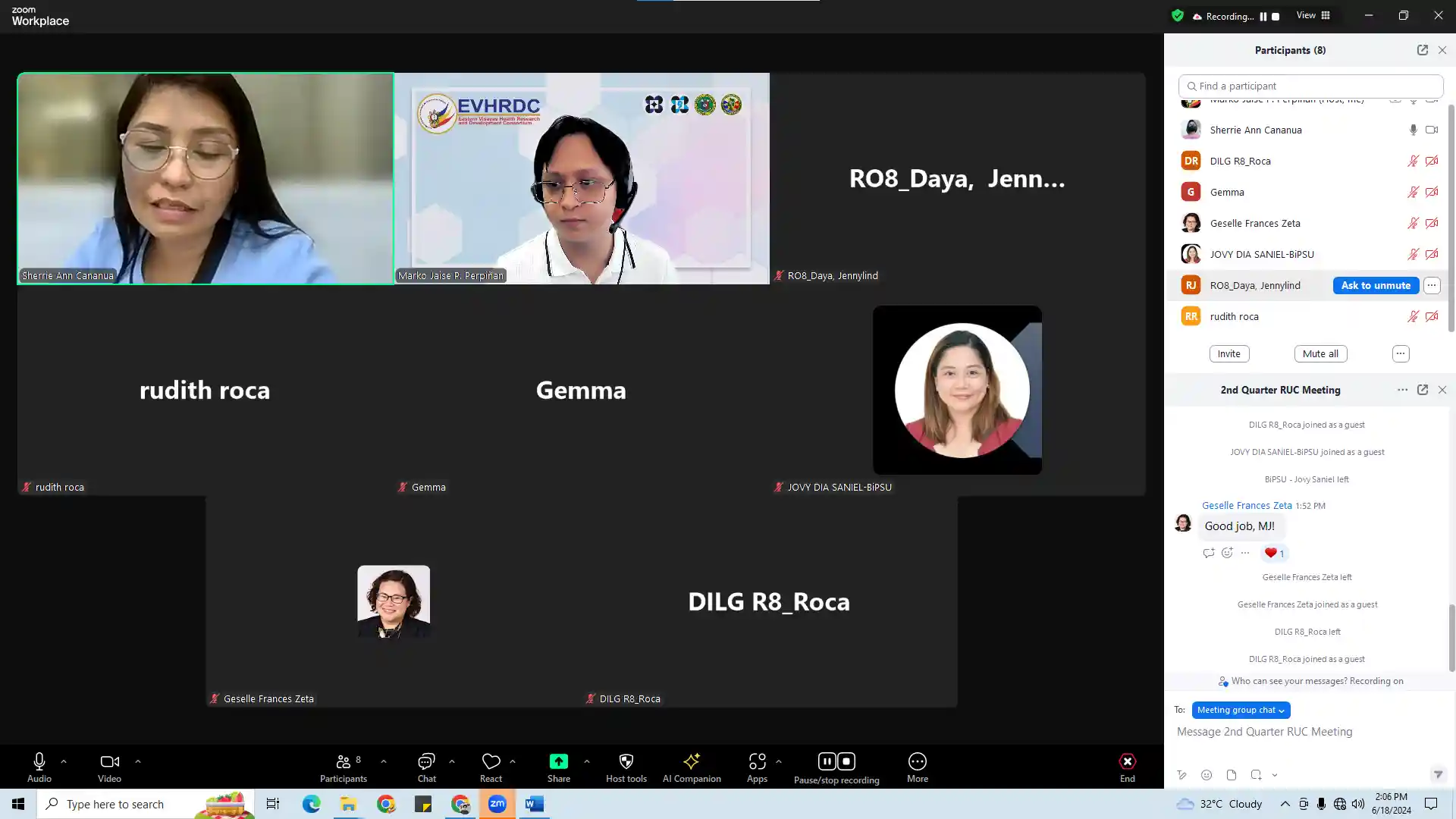Image resolution: width=1456 pixels, height=819 pixels.
Task: Expand the Chat options caret
Action: point(452,761)
